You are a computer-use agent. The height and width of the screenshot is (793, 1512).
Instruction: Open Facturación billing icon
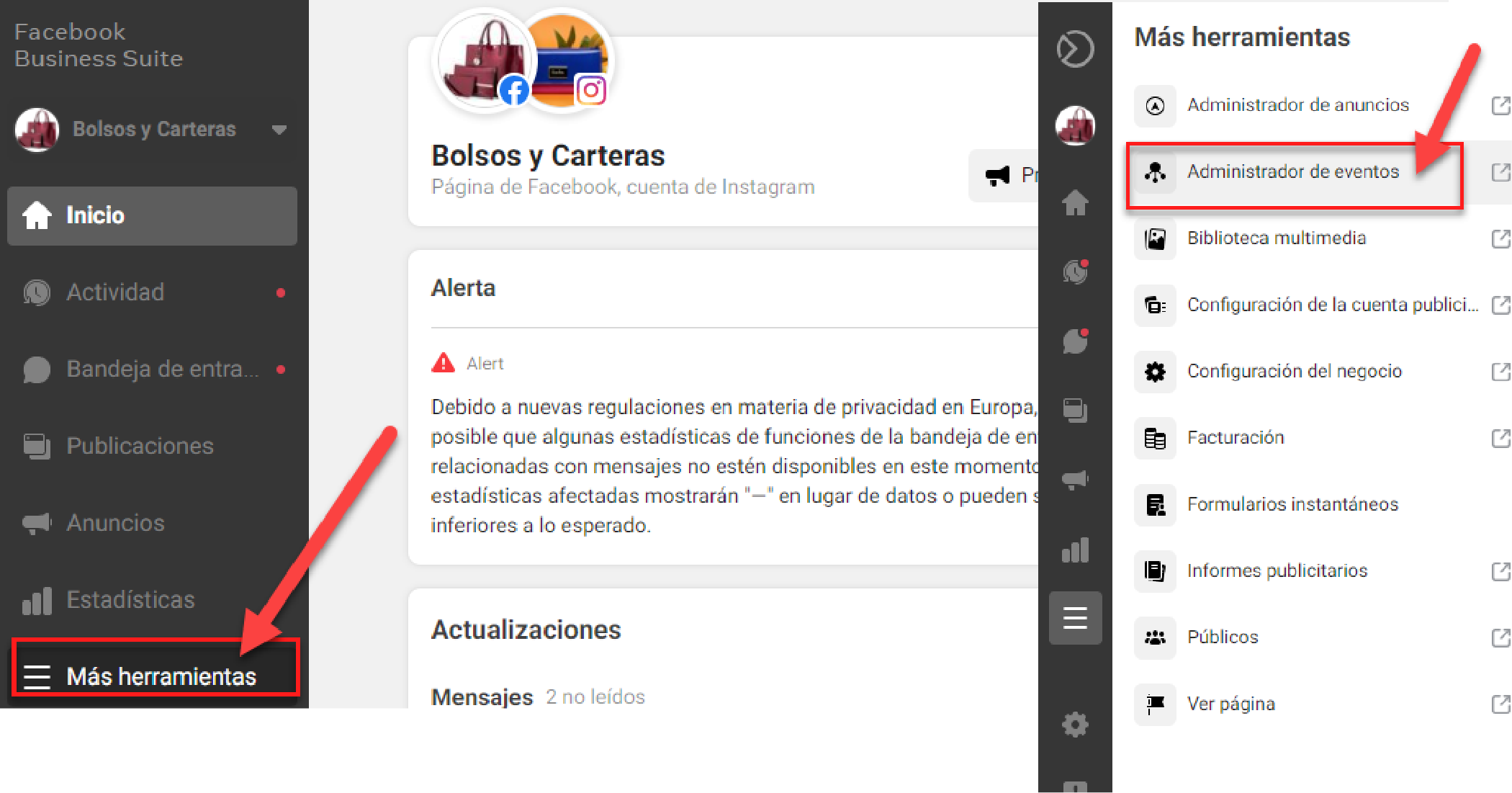click(x=1155, y=438)
